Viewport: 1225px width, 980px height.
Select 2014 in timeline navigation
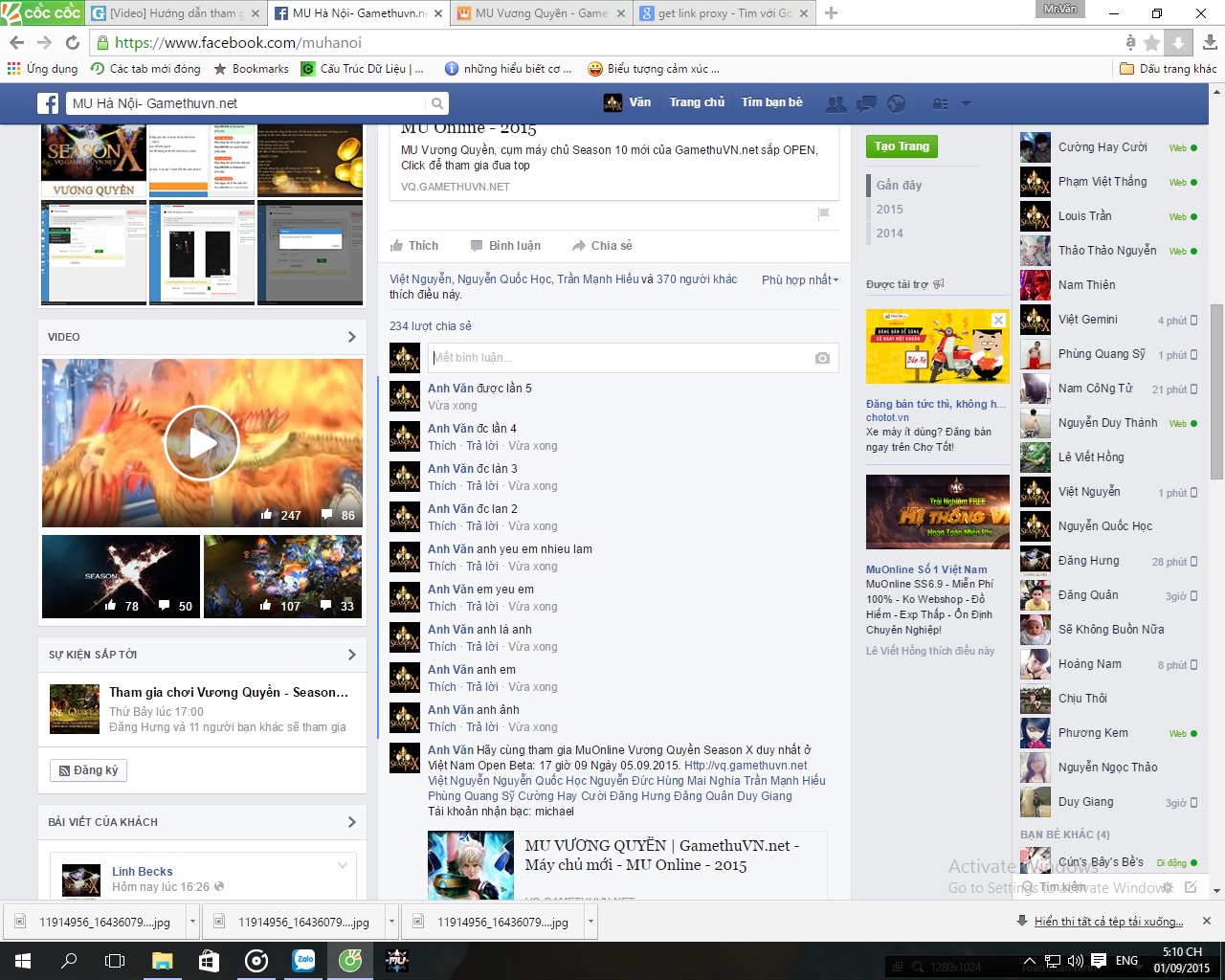[x=890, y=234]
